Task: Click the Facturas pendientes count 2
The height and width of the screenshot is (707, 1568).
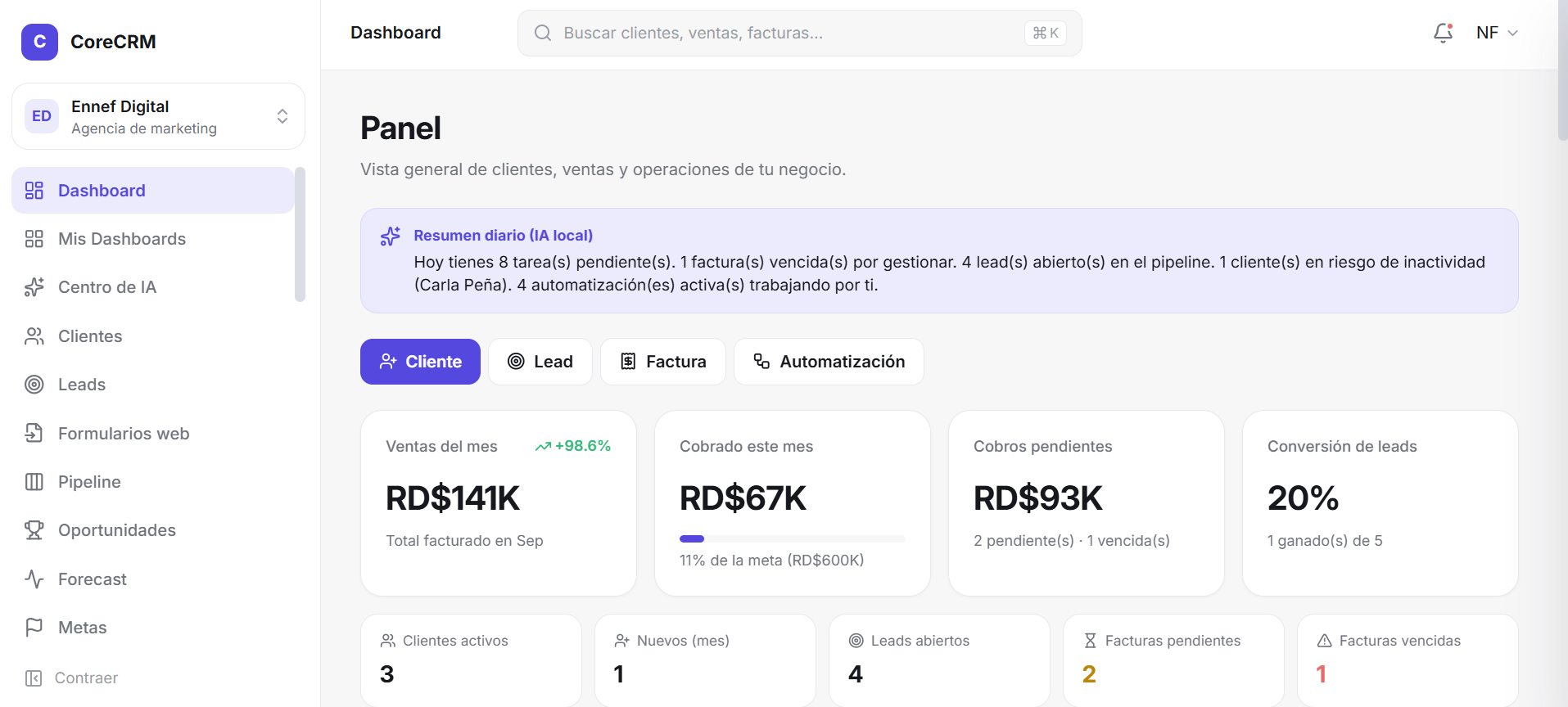Action: click(1089, 674)
